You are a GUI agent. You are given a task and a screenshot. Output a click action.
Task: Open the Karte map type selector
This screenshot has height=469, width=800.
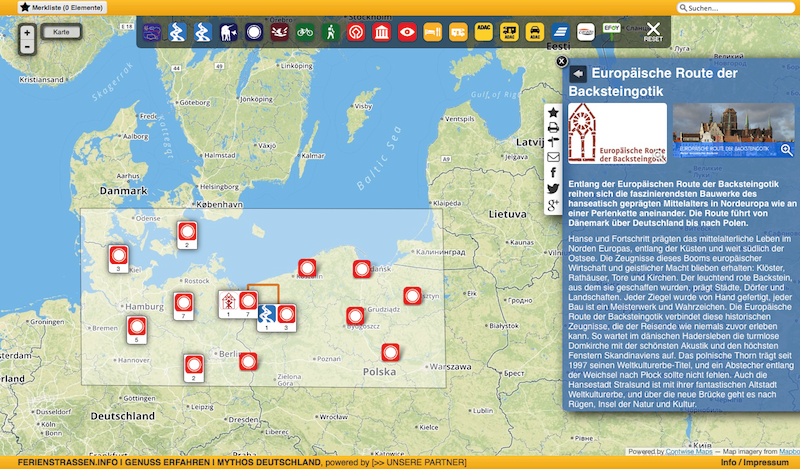pyautogui.click(x=61, y=32)
